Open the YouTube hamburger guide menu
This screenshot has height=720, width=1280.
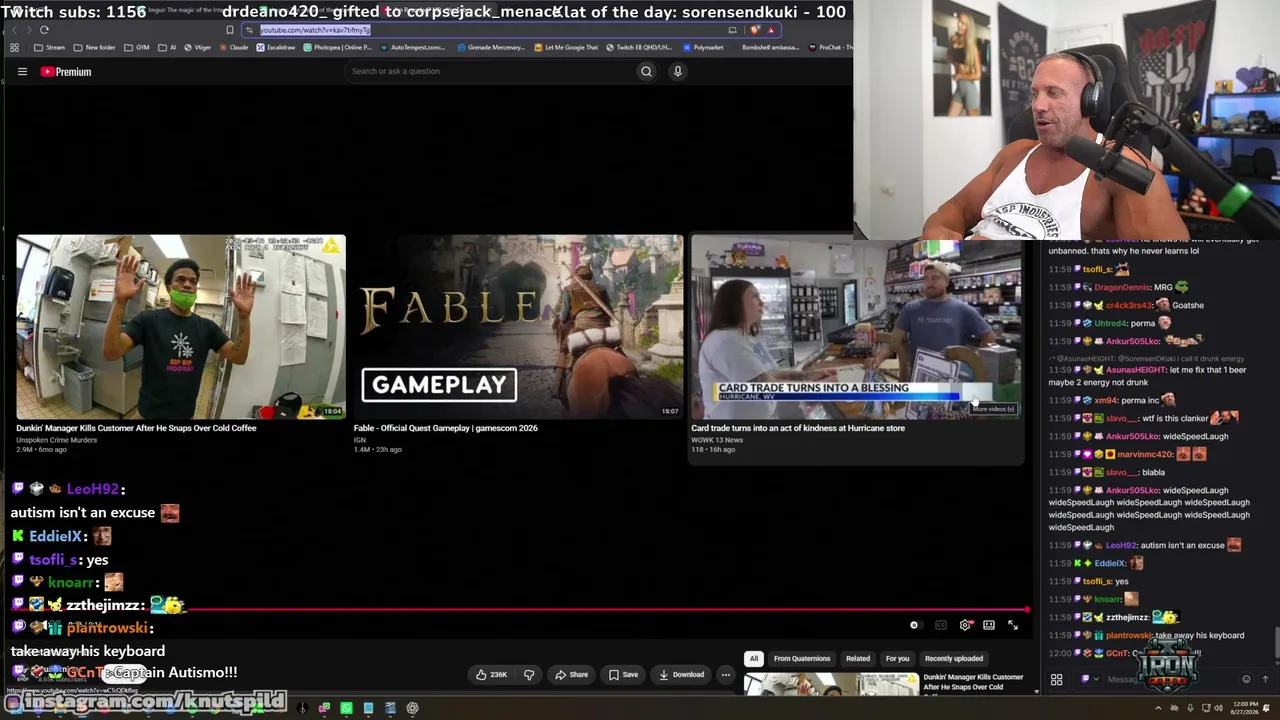pos(21,72)
